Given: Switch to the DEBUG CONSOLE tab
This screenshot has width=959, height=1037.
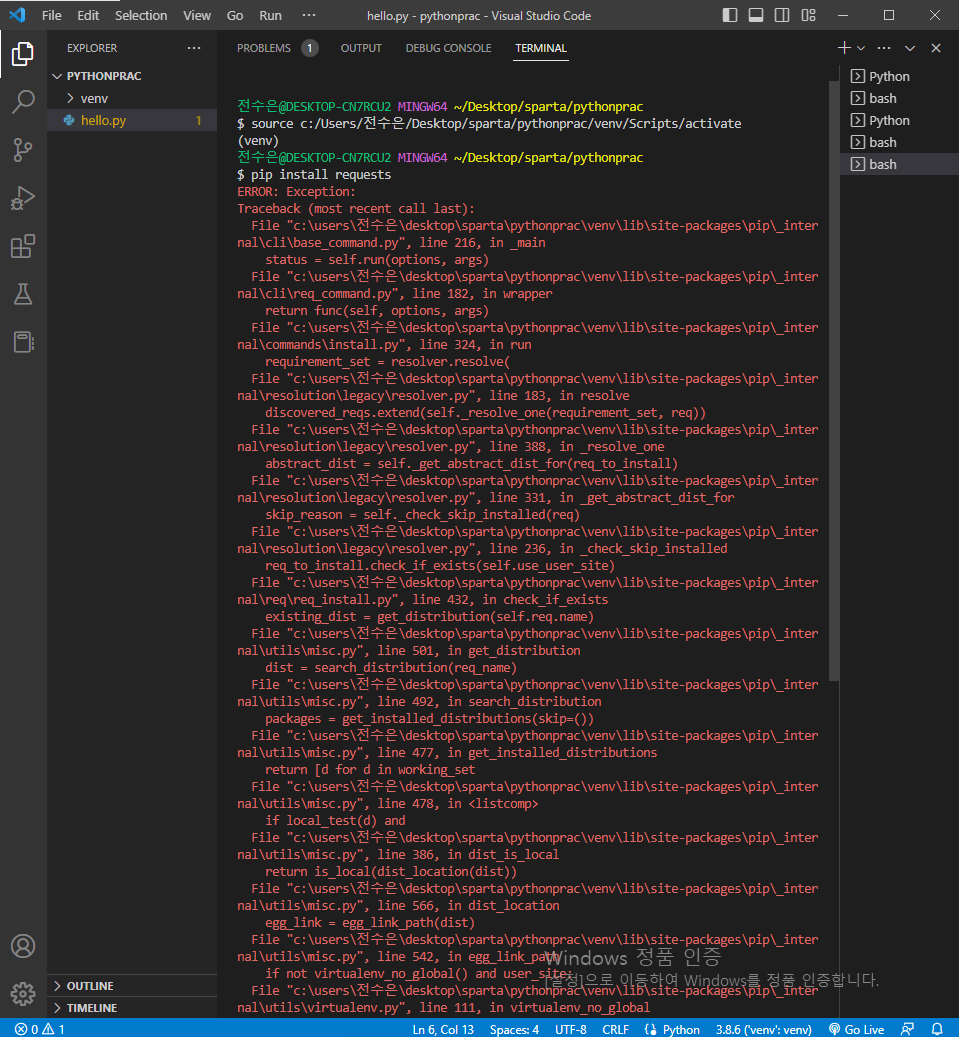Looking at the screenshot, I should [x=448, y=48].
